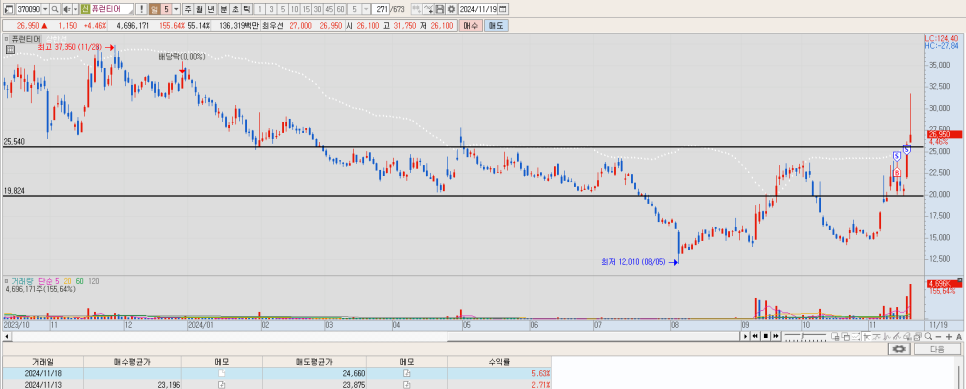The width and height of the screenshot is (966, 389).
Task: Enlarge chart with plus icon
Action: click(949, 337)
